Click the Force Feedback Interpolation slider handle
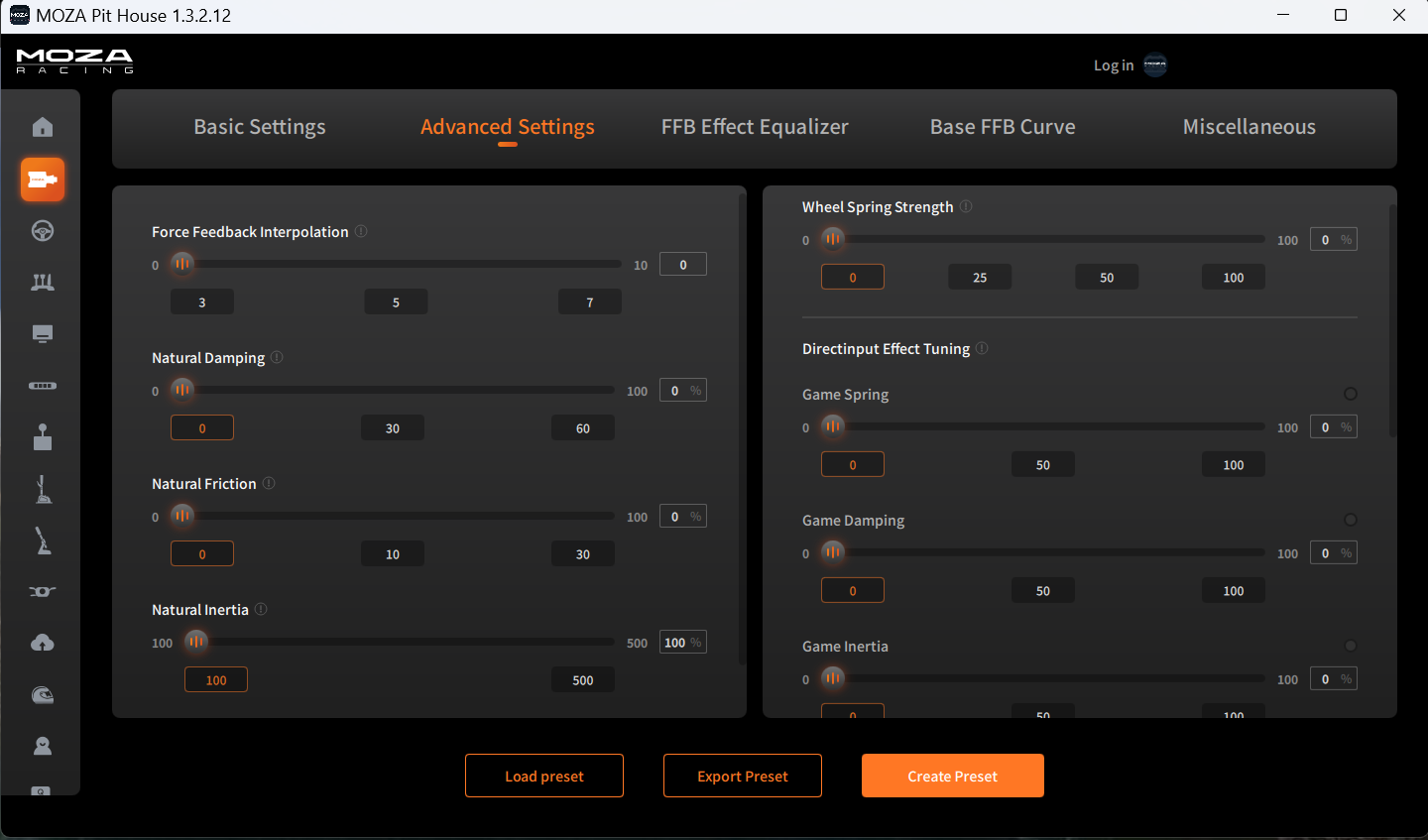The width and height of the screenshot is (1428, 840). point(181,264)
